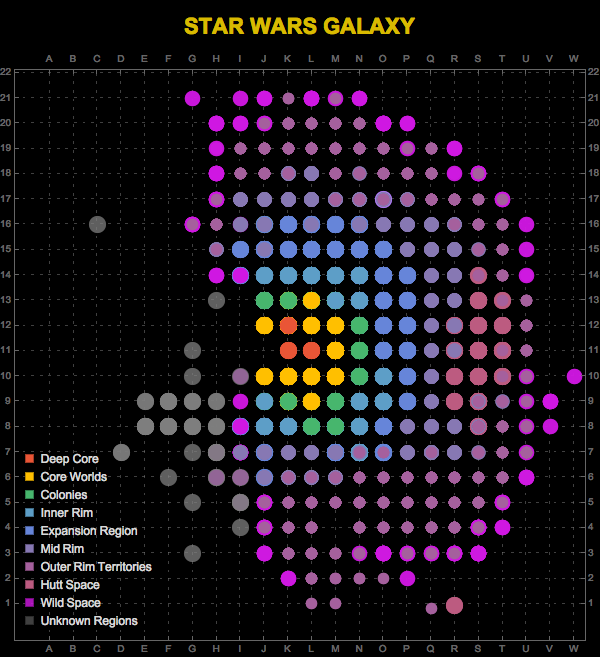Select the gray dot at grid E9

click(145, 401)
